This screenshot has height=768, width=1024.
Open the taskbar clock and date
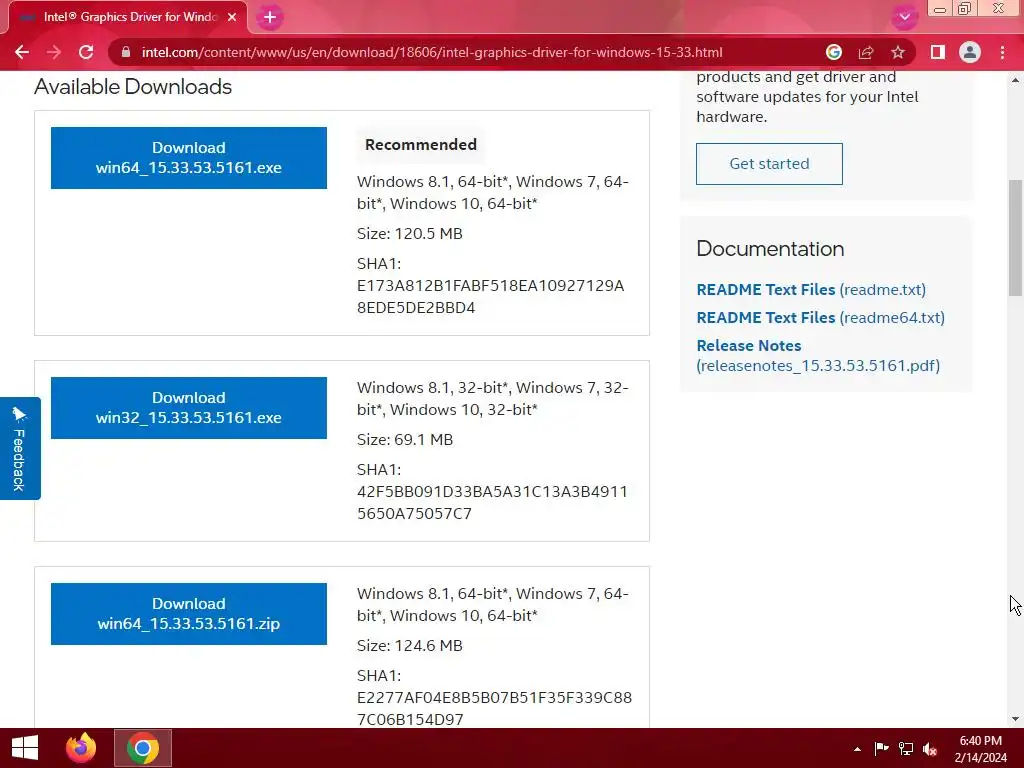[x=980, y=749]
